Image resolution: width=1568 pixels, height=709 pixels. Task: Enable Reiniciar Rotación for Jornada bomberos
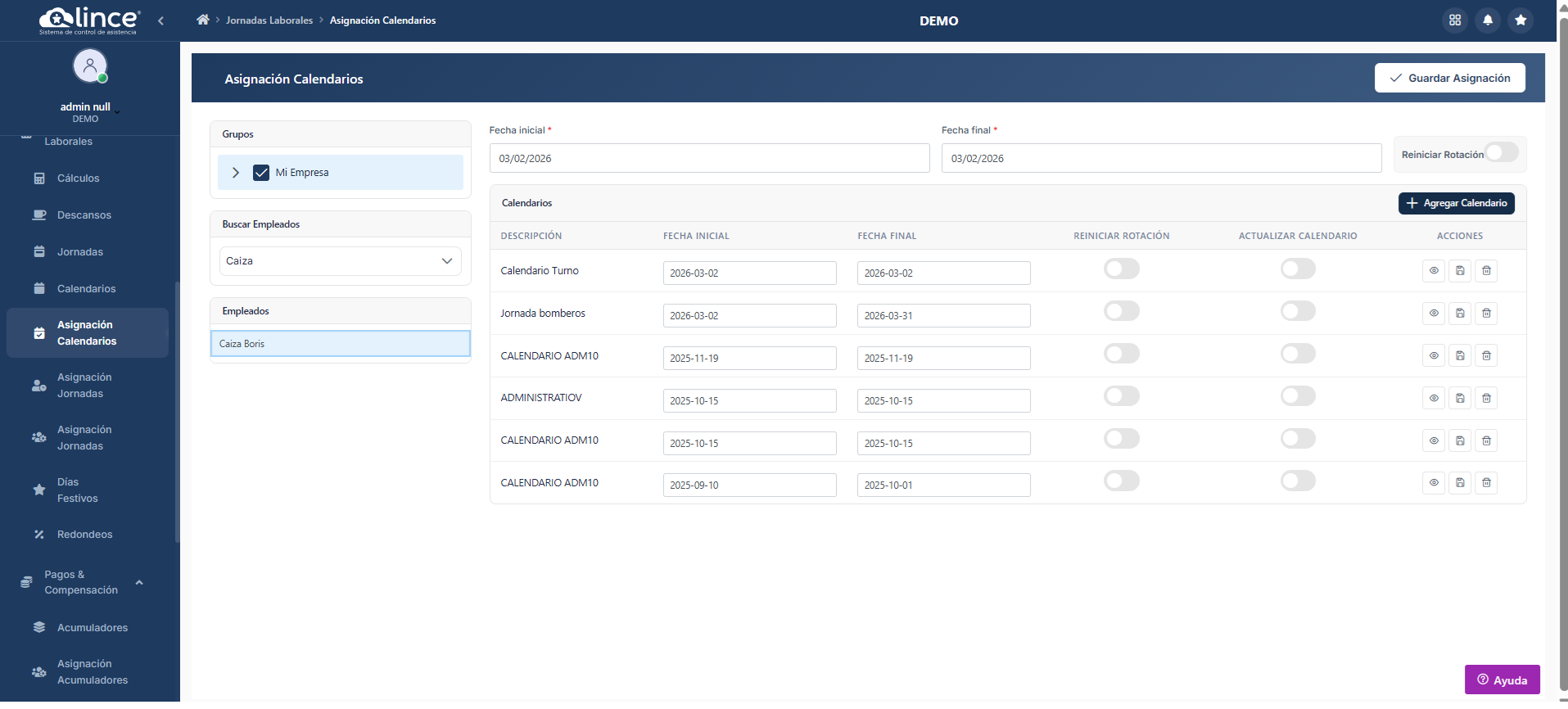[x=1121, y=311]
